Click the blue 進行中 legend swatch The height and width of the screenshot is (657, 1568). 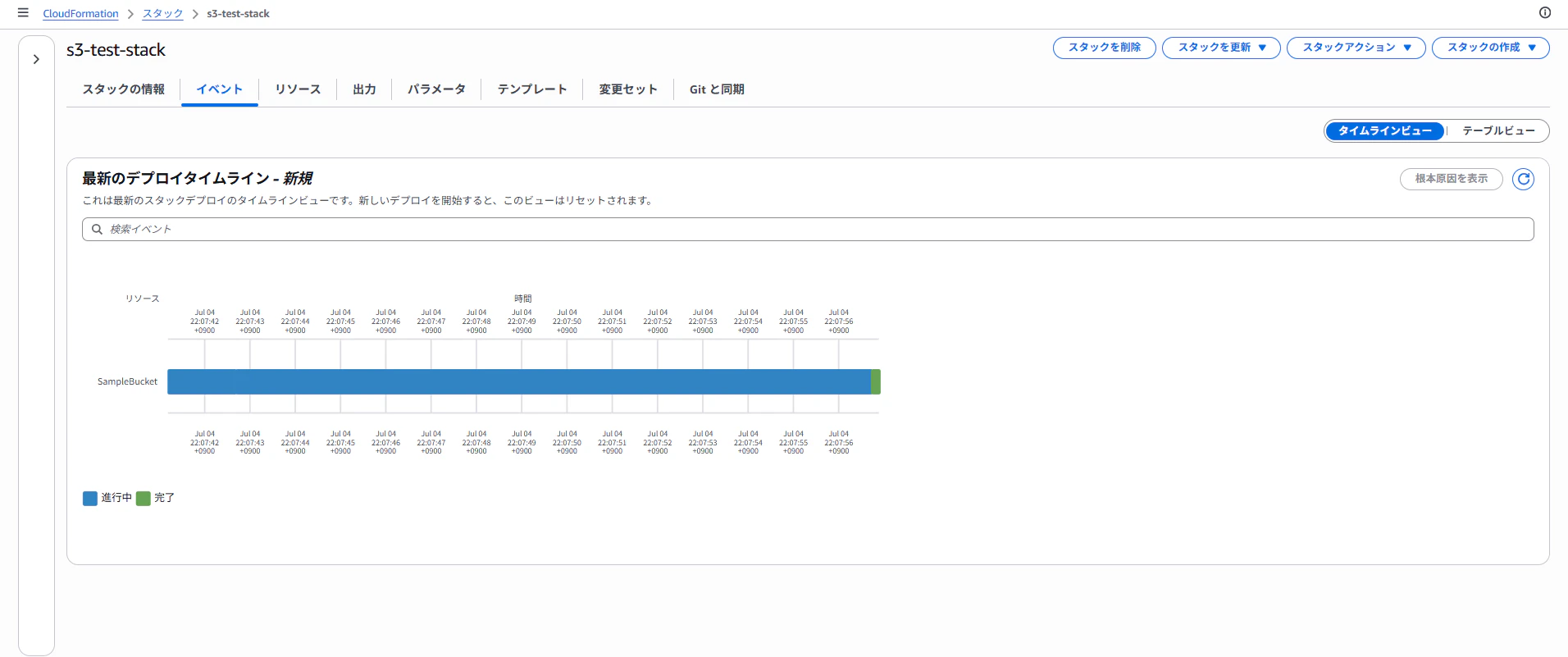90,499
